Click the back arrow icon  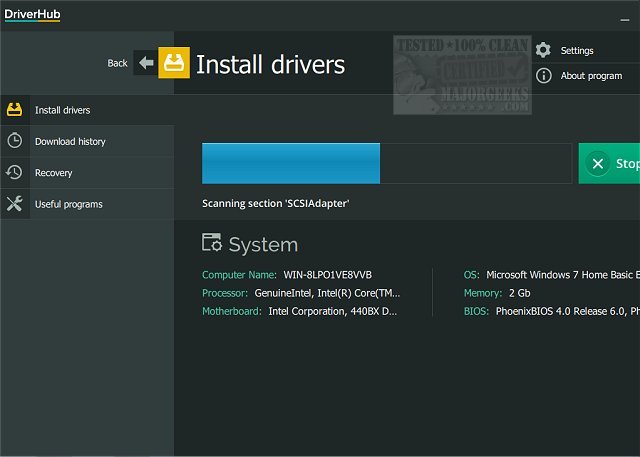(146, 63)
